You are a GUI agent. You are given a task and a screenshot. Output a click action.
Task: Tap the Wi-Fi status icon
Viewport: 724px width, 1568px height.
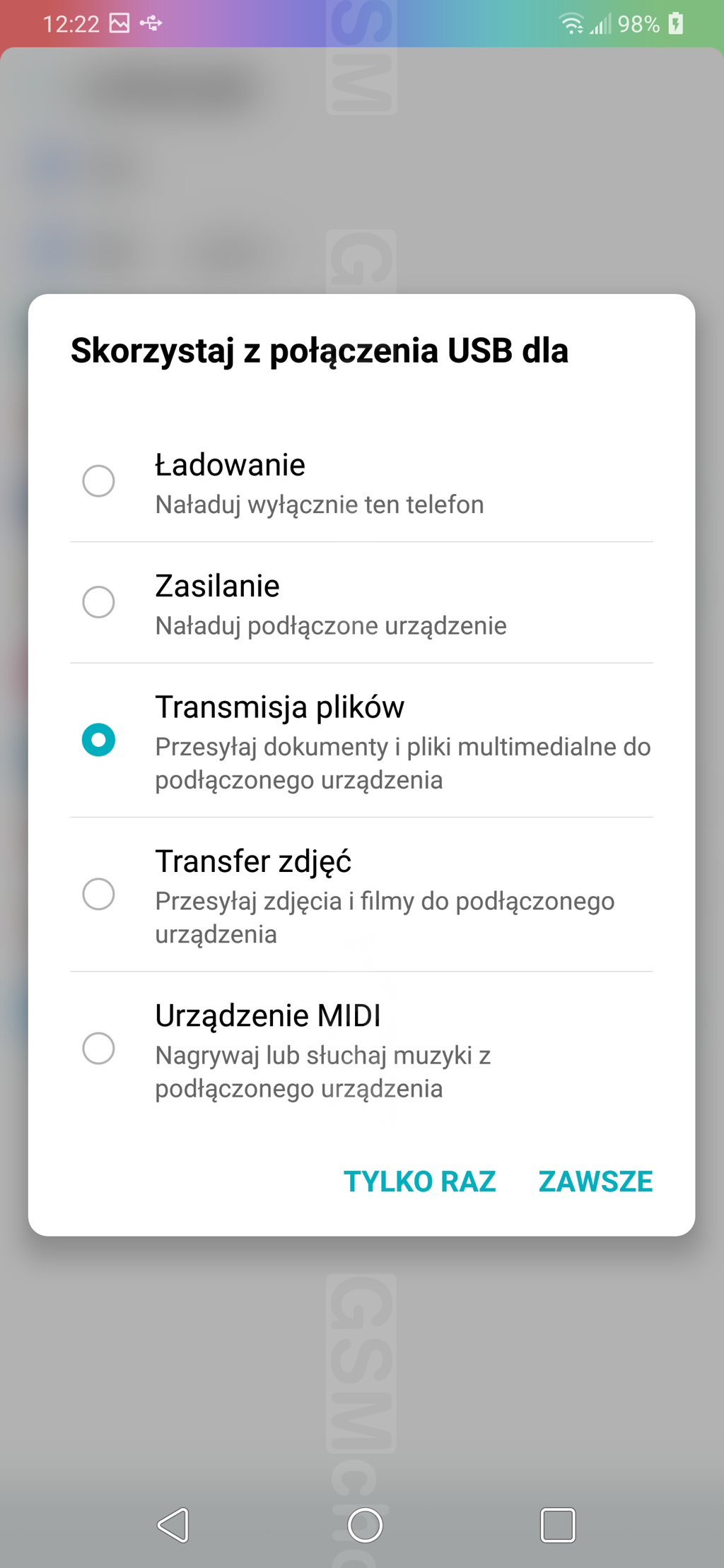(571, 24)
